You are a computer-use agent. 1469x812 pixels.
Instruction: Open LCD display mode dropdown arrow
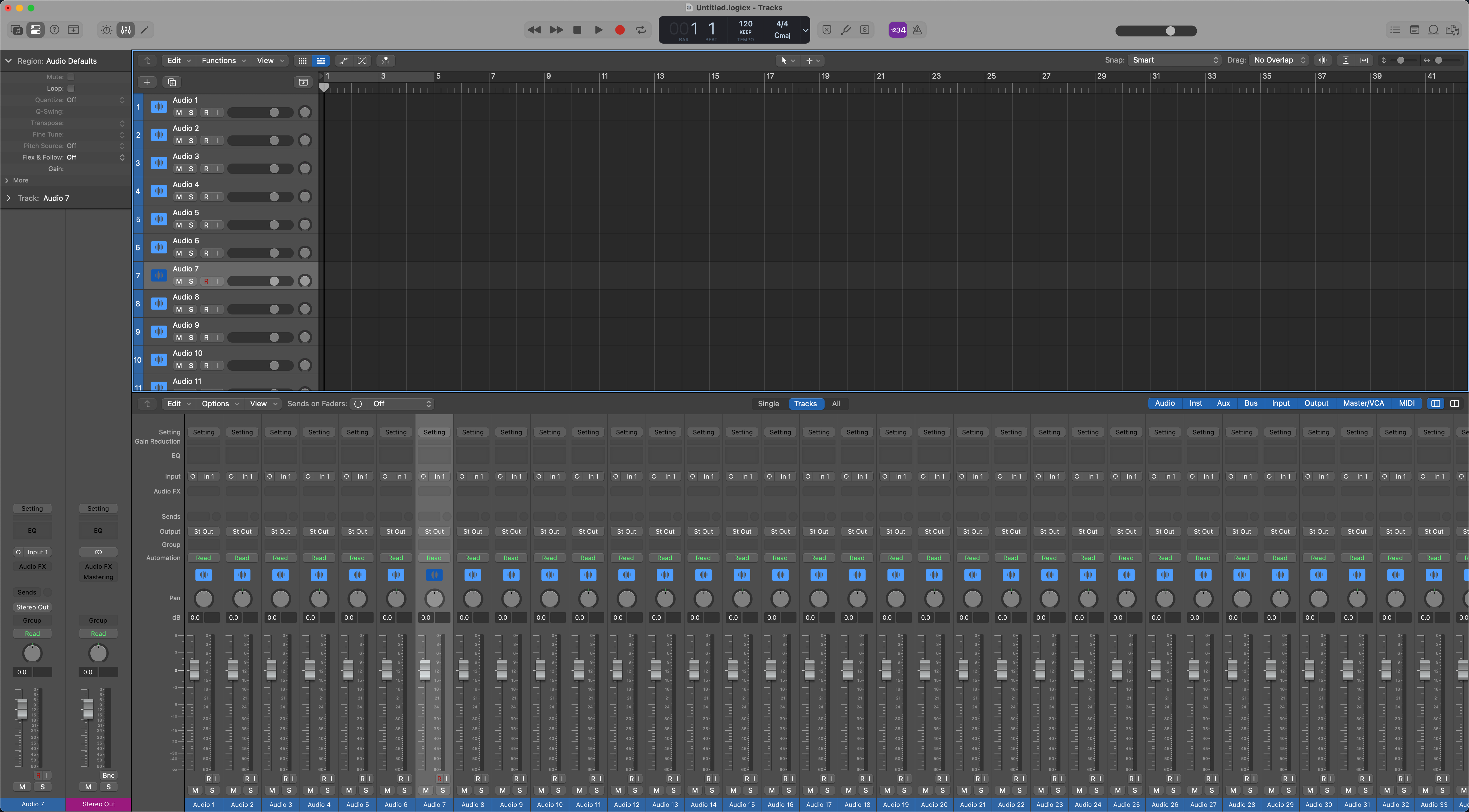(x=805, y=30)
